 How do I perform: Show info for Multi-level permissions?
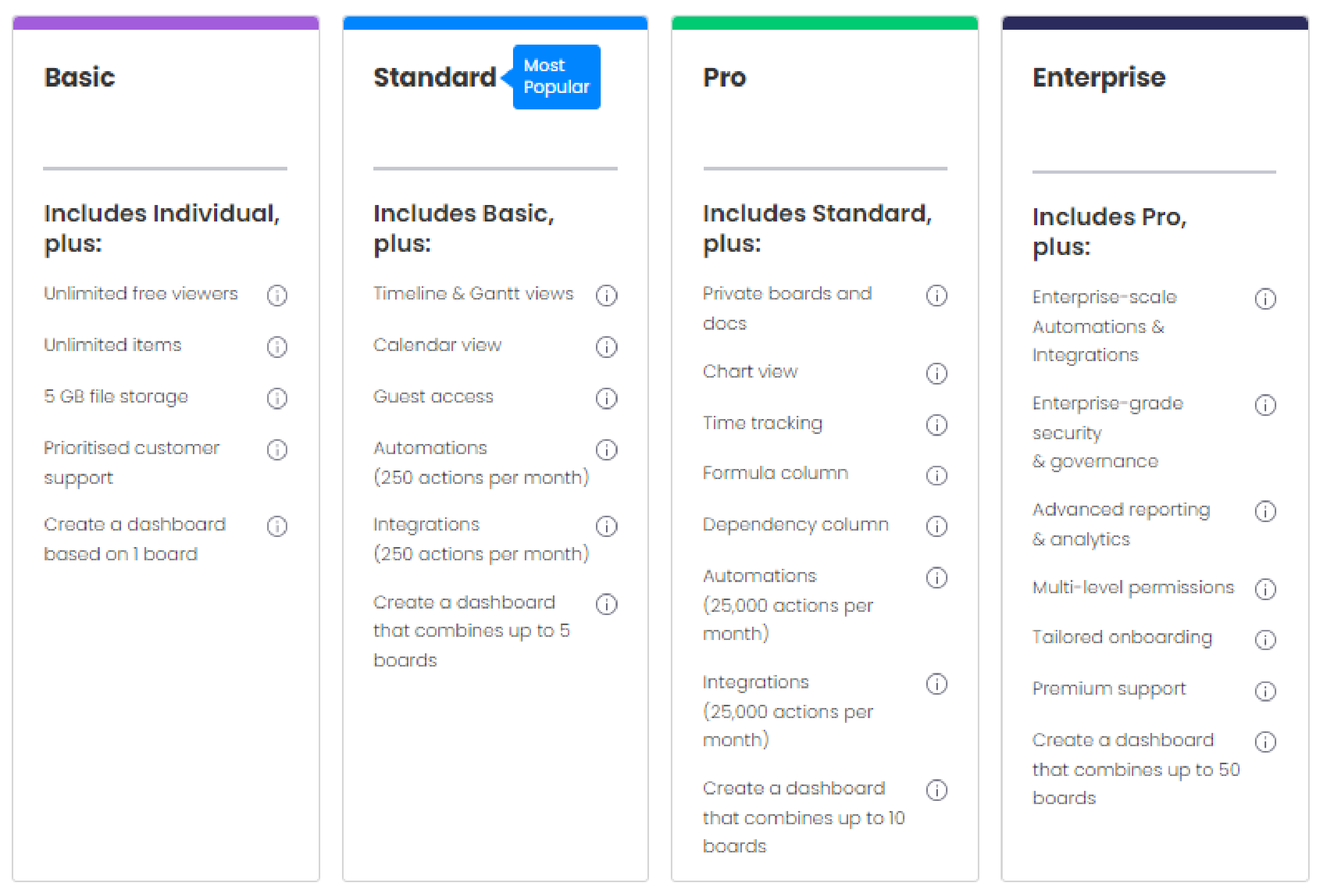(x=1266, y=589)
